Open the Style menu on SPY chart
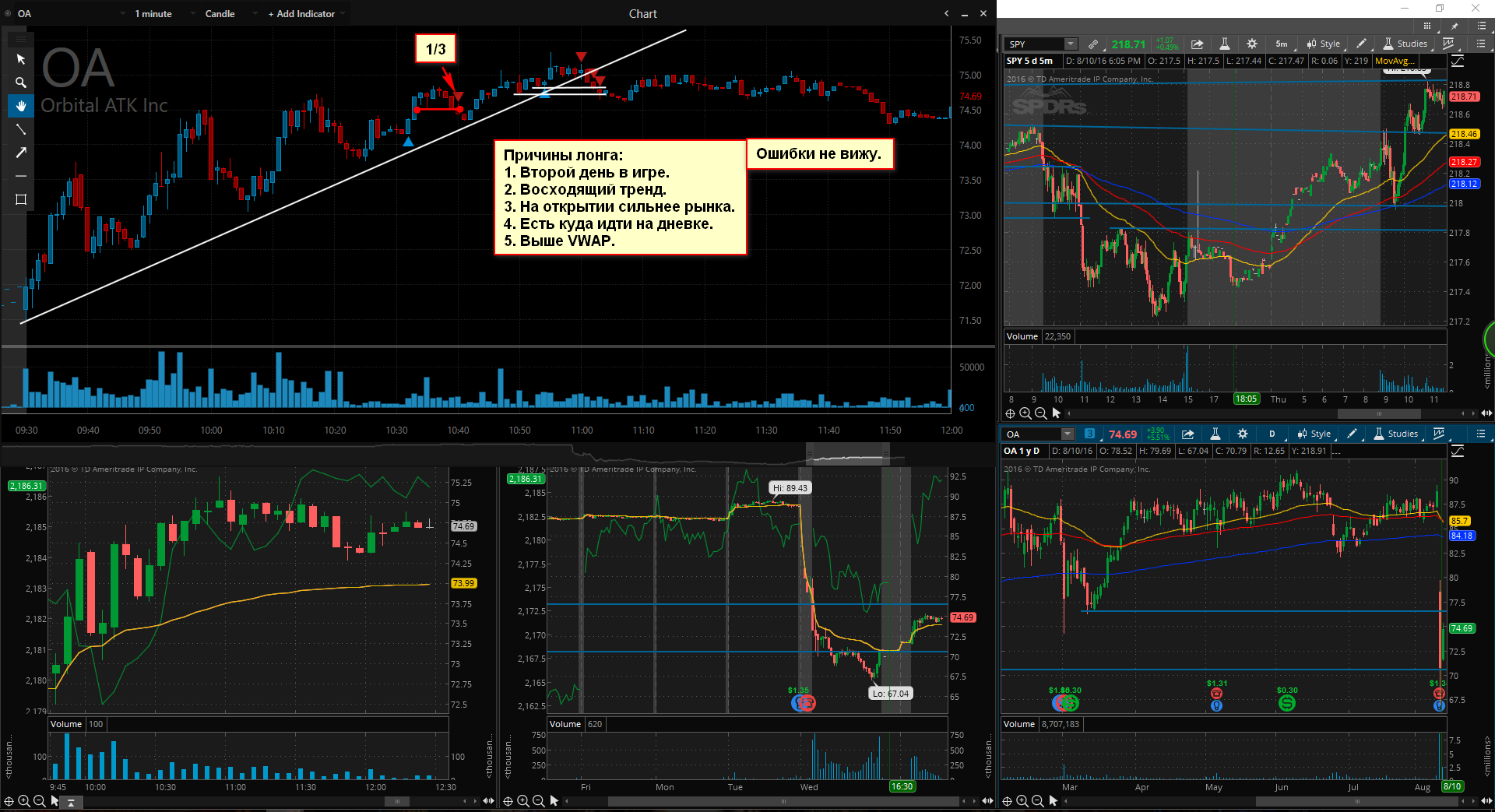The image size is (1495, 812). point(1323,44)
